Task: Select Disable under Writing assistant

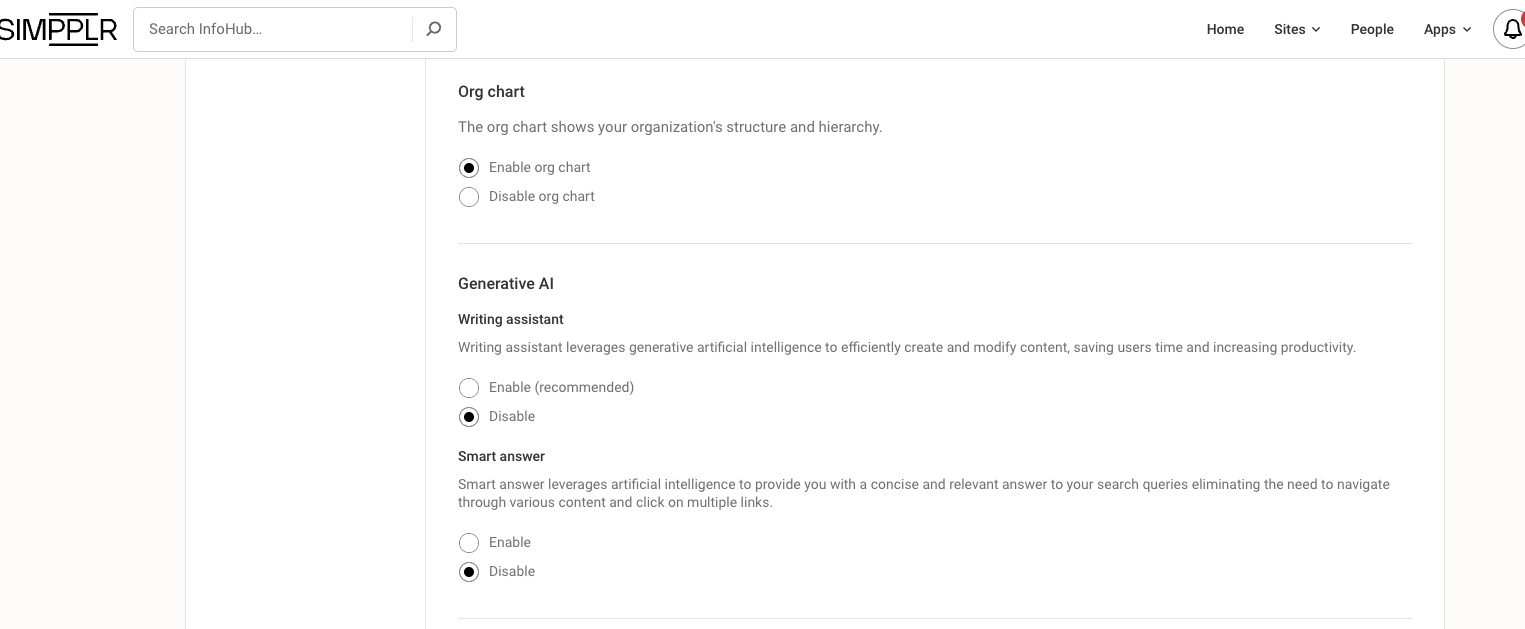Action: tap(469, 417)
